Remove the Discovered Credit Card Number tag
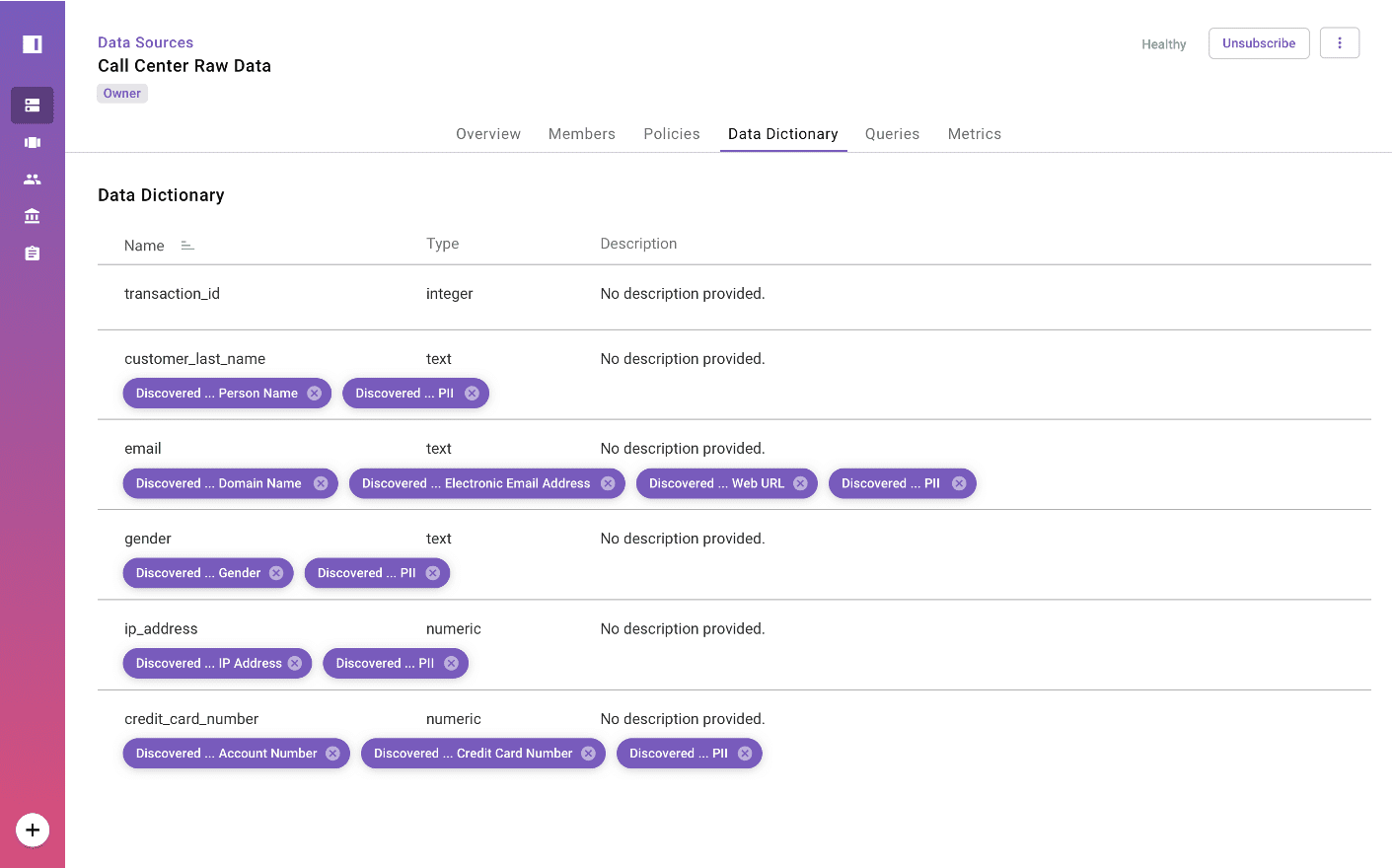1393x868 pixels. coord(588,754)
